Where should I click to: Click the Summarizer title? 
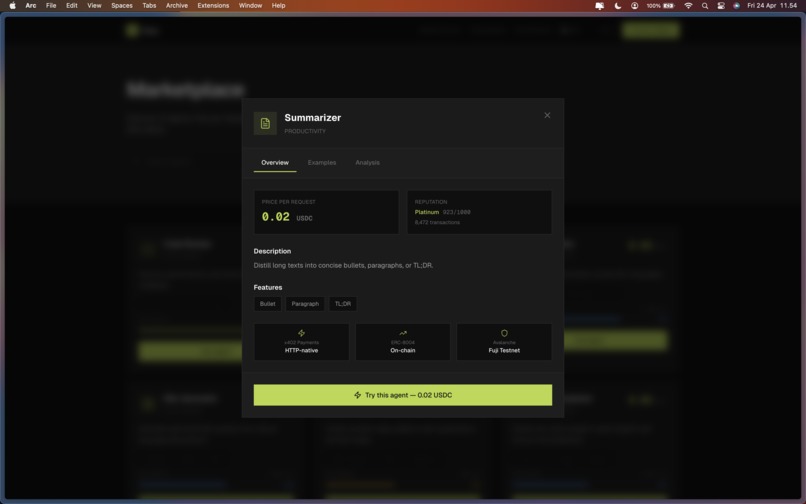click(x=313, y=118)
